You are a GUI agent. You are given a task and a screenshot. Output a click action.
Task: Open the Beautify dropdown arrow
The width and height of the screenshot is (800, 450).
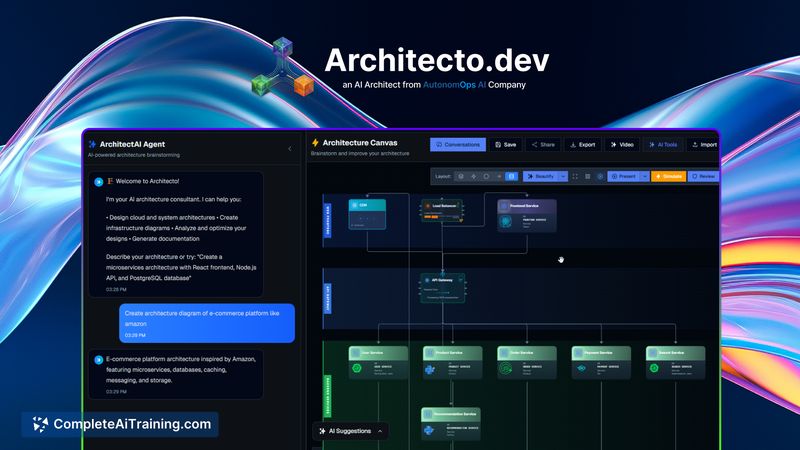(x=563, y=176)
